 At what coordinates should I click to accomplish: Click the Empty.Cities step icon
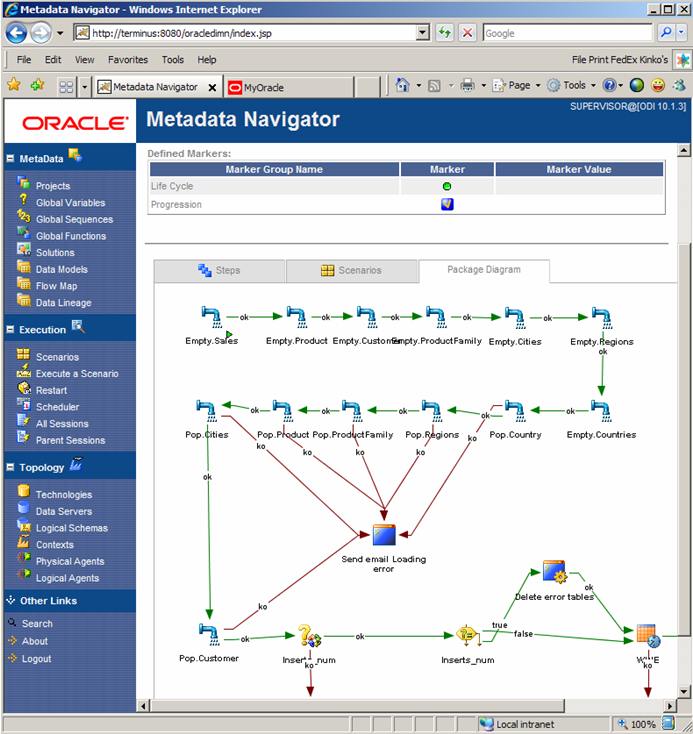[x=515, y=317]
